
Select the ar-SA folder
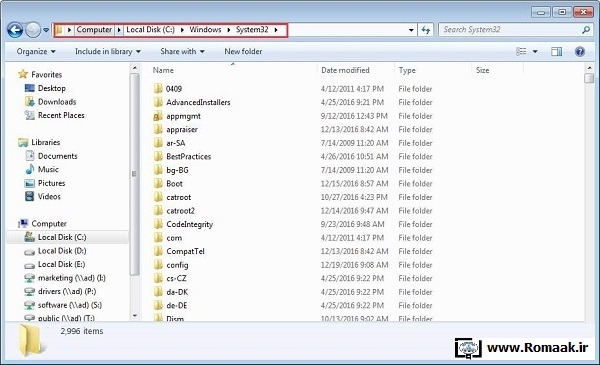click(x=176, y=143)
